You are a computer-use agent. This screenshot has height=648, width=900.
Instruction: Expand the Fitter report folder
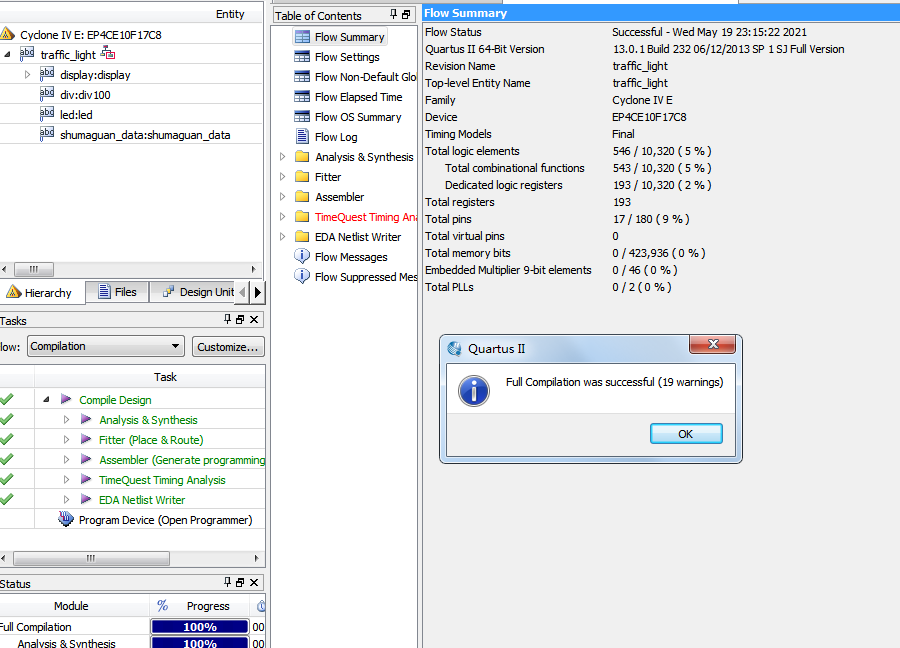tap(282, 177)
